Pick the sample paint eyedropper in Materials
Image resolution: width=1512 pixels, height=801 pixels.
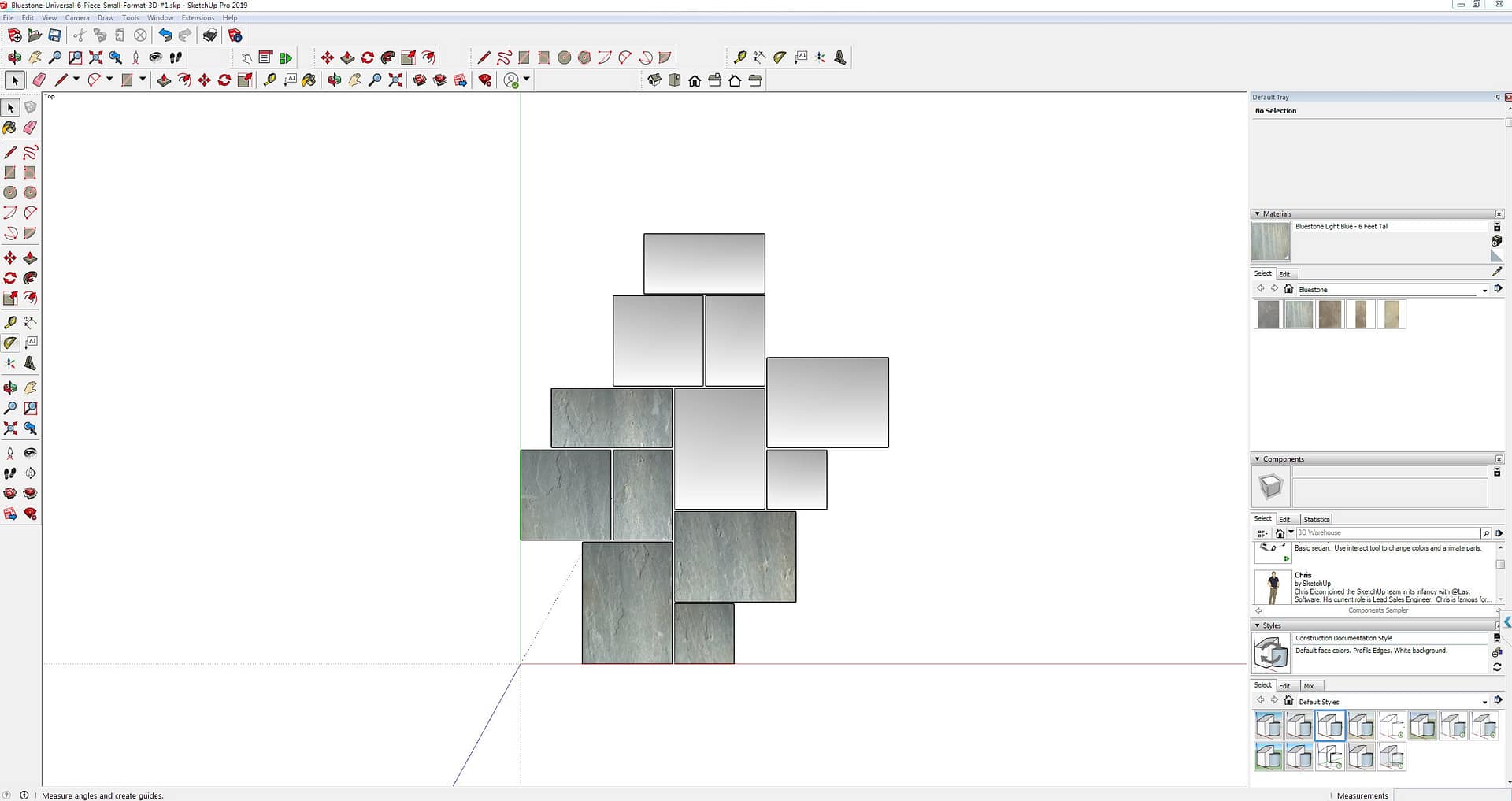[x=1497, y=272]
